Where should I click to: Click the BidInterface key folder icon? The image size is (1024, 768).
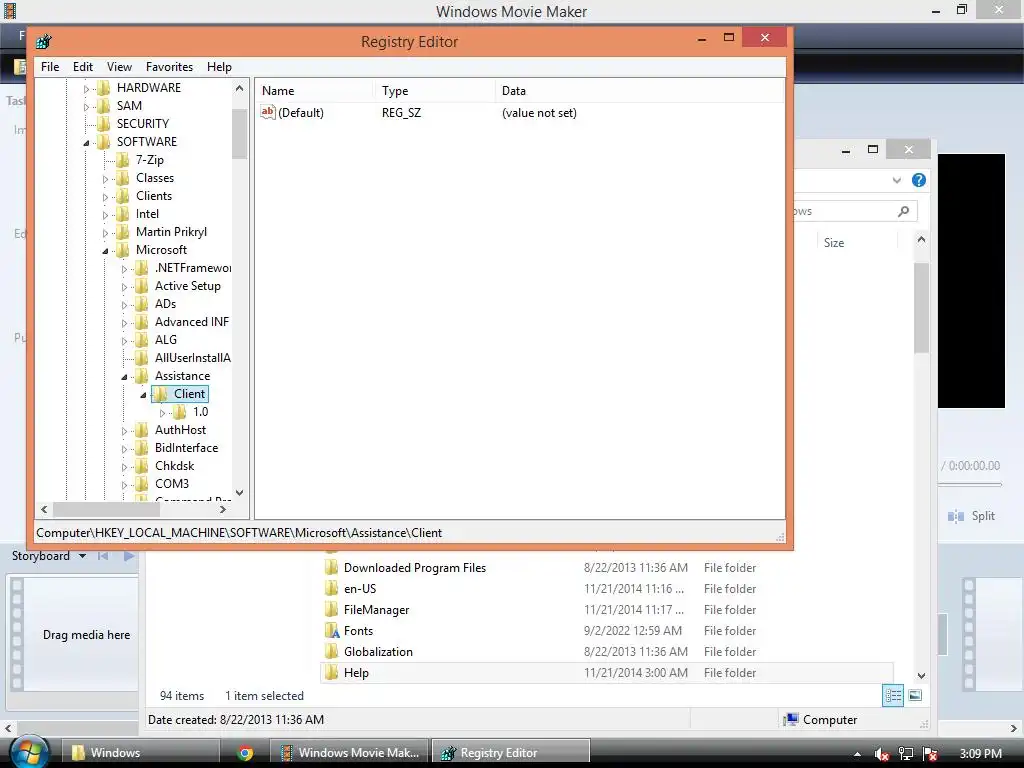pos(141,448)
